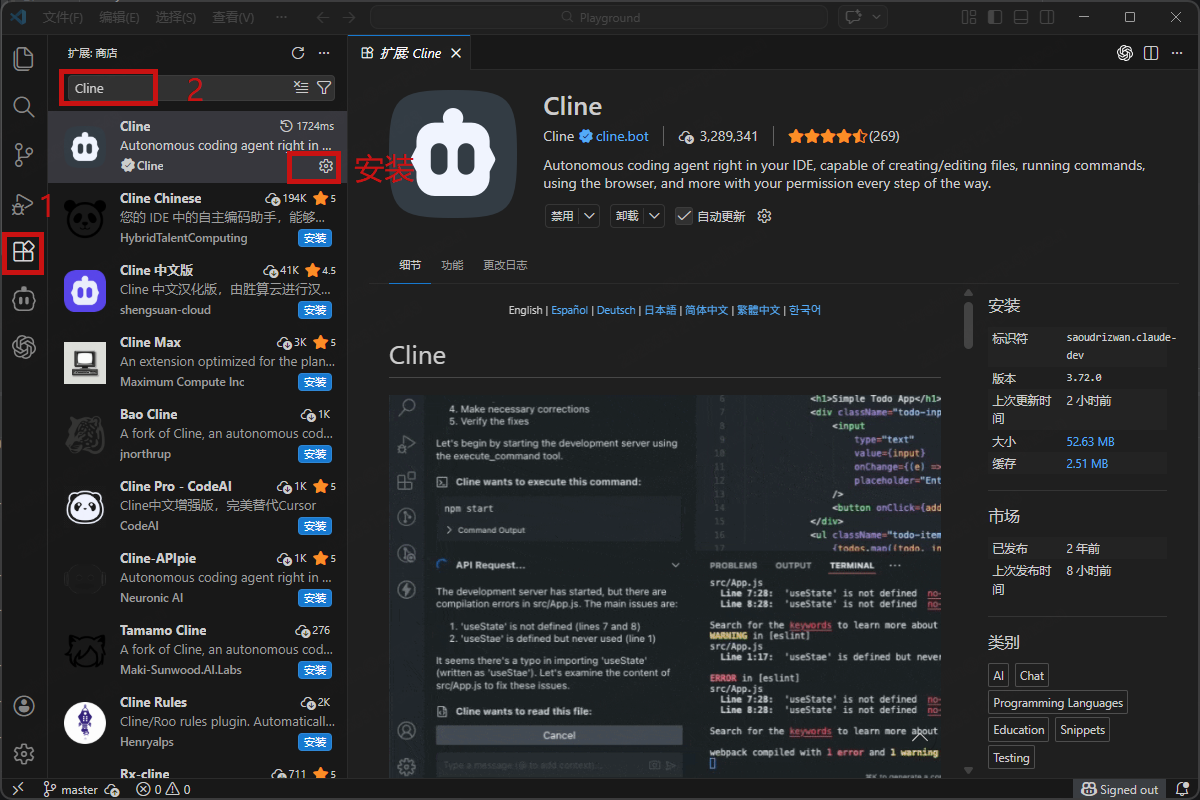Click the star rating (269) on Cline page

tap(844, 136)
